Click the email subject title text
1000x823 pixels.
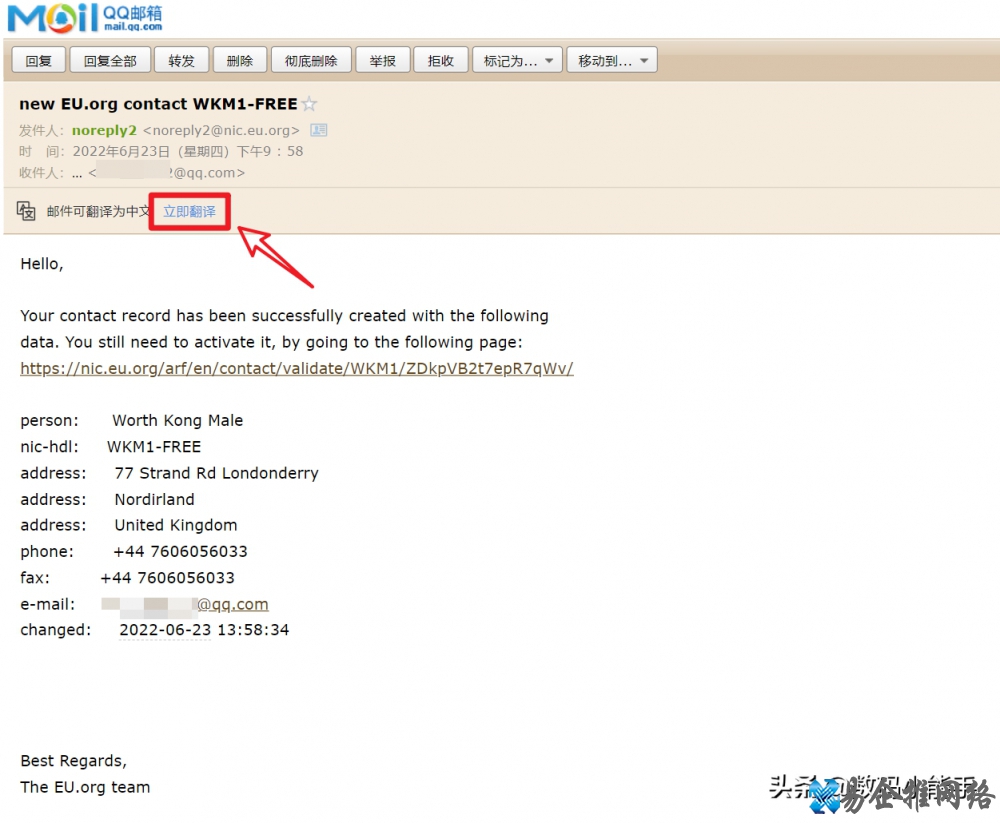pyautogui.click(x=158, y=104)
